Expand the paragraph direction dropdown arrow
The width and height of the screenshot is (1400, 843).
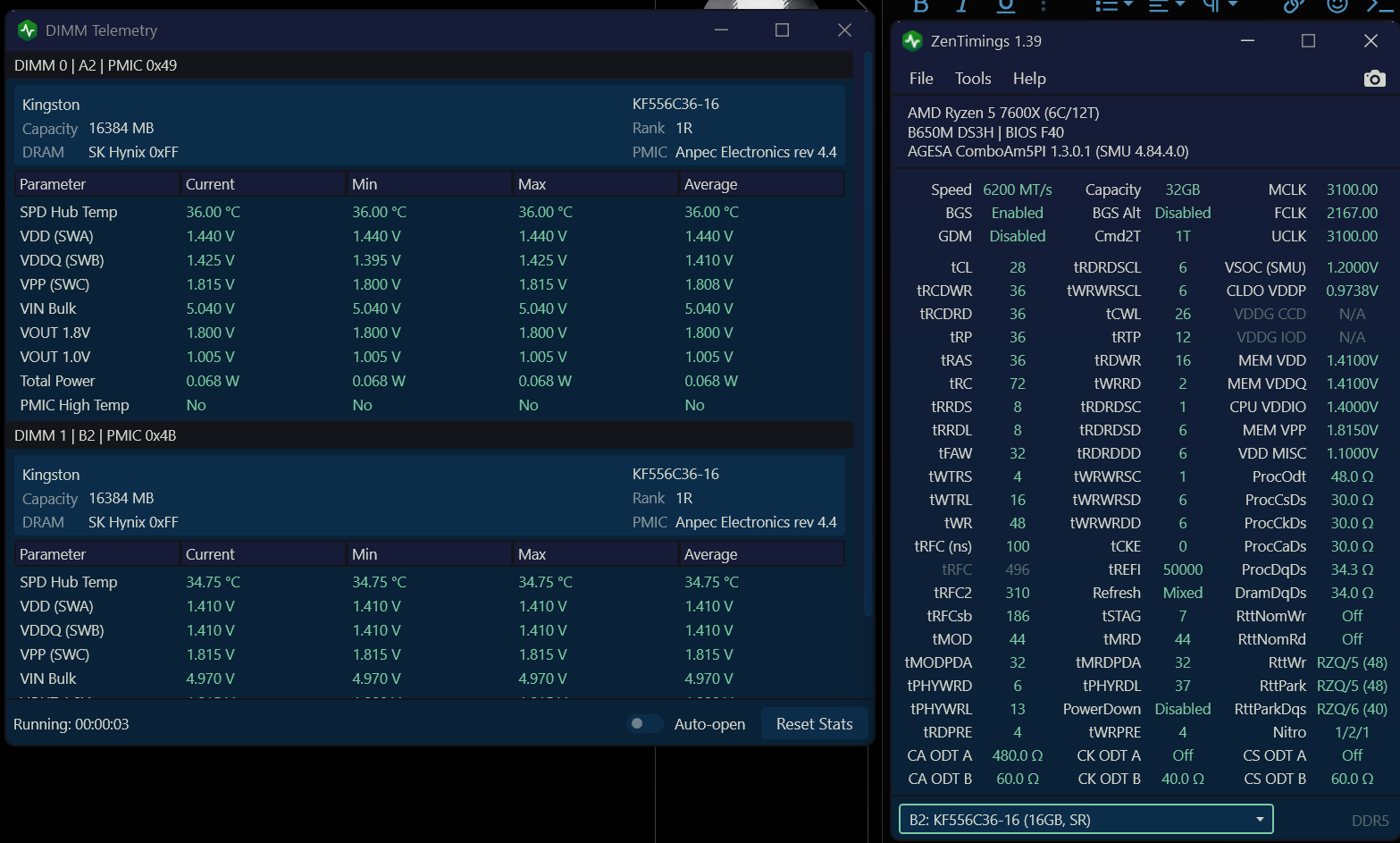pyautogui.click(x=1233, y=5)
